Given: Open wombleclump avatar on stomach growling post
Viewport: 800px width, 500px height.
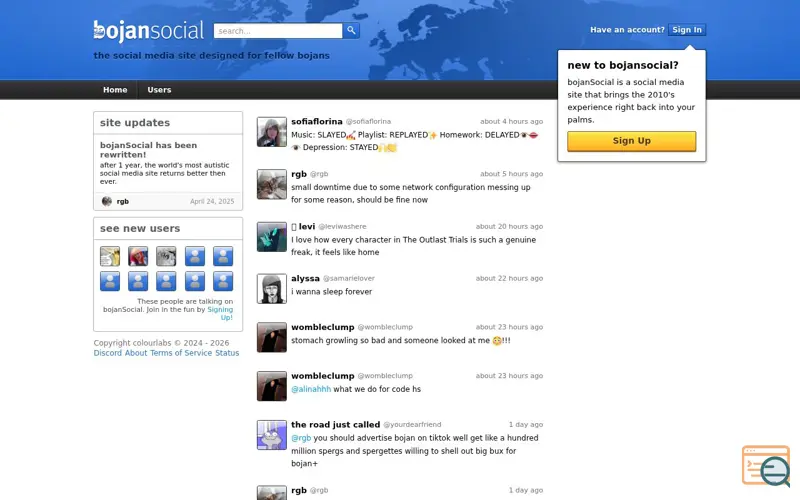Looking at the screenshot, I should point(271,337).
